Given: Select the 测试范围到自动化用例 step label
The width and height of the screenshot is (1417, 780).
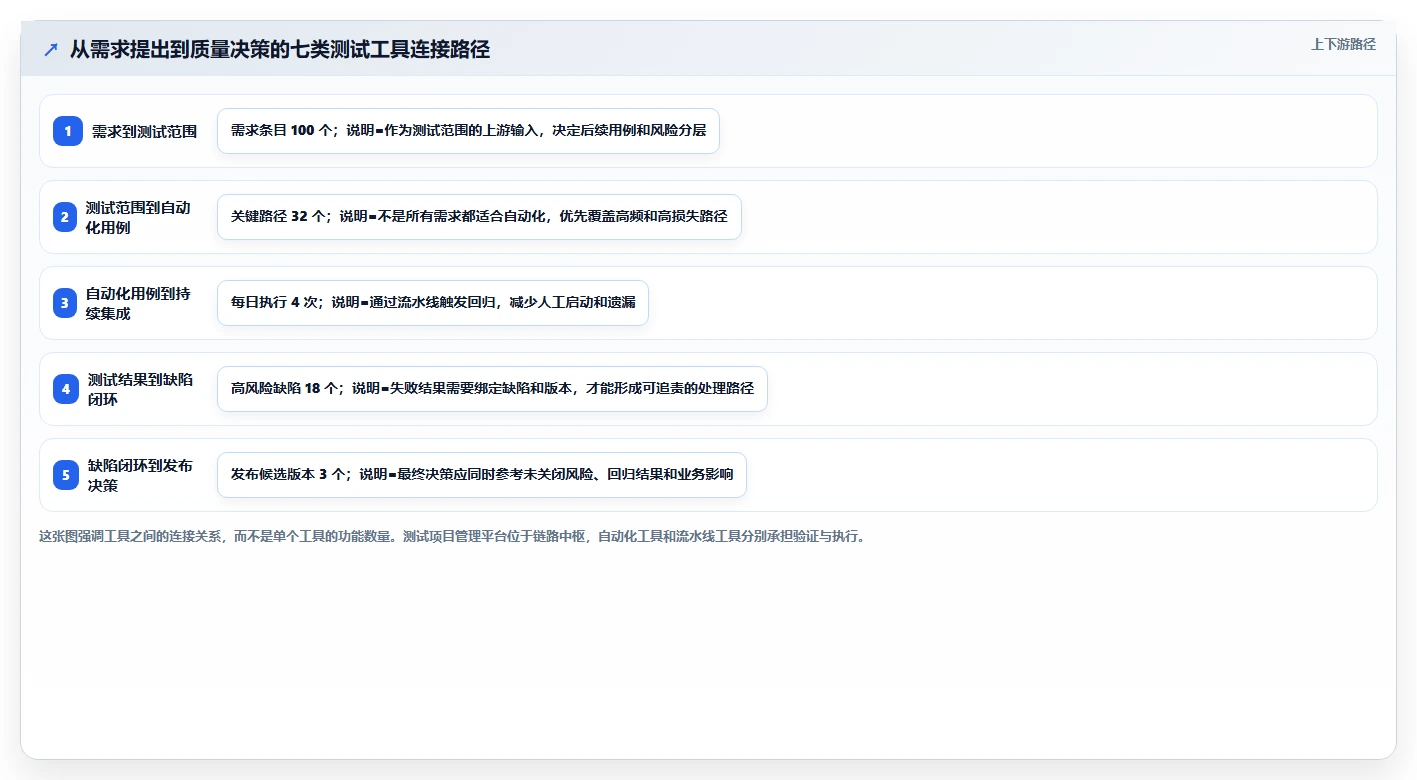Looking at the screenshot, I should (x=138, y=217).
